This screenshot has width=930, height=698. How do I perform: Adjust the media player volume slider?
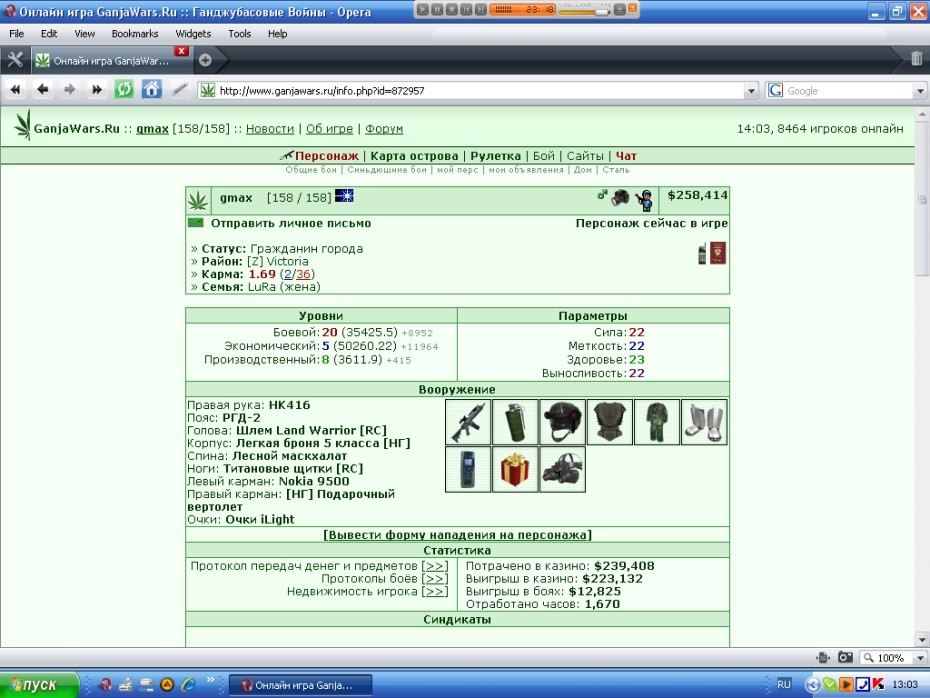[584, 11]
